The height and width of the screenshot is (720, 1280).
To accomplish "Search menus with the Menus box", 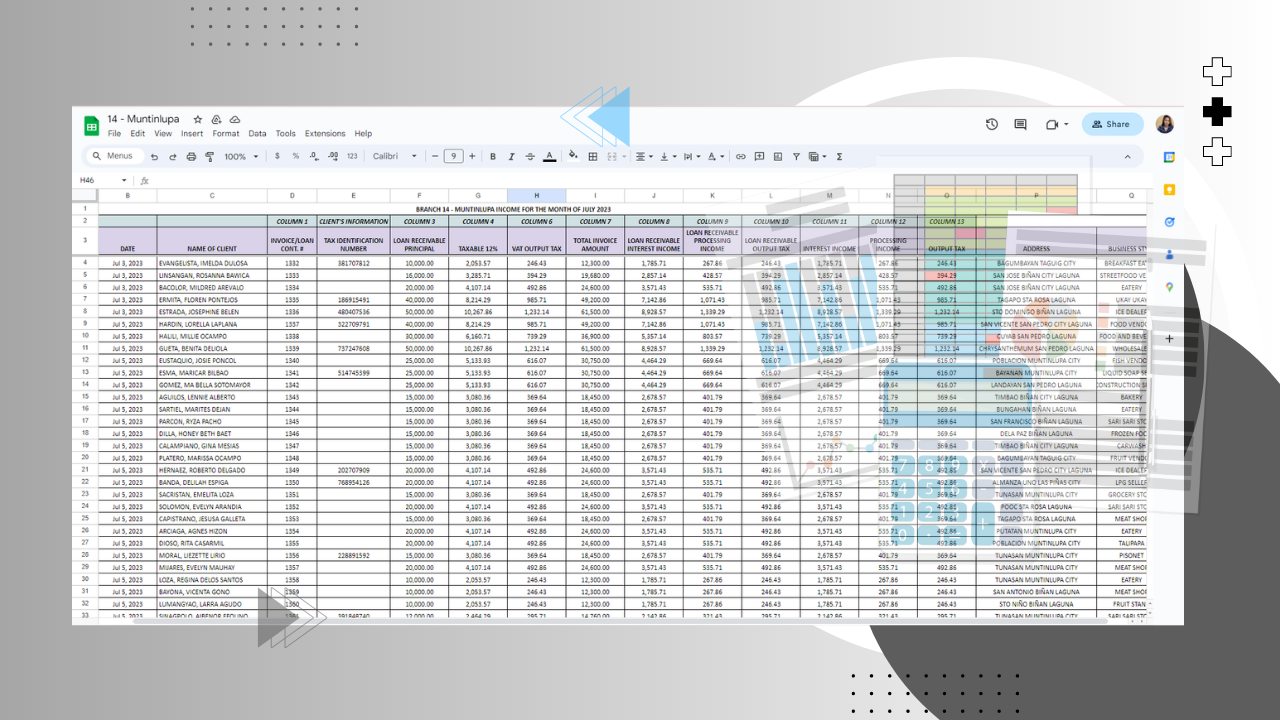I will (x=113, y=157).
